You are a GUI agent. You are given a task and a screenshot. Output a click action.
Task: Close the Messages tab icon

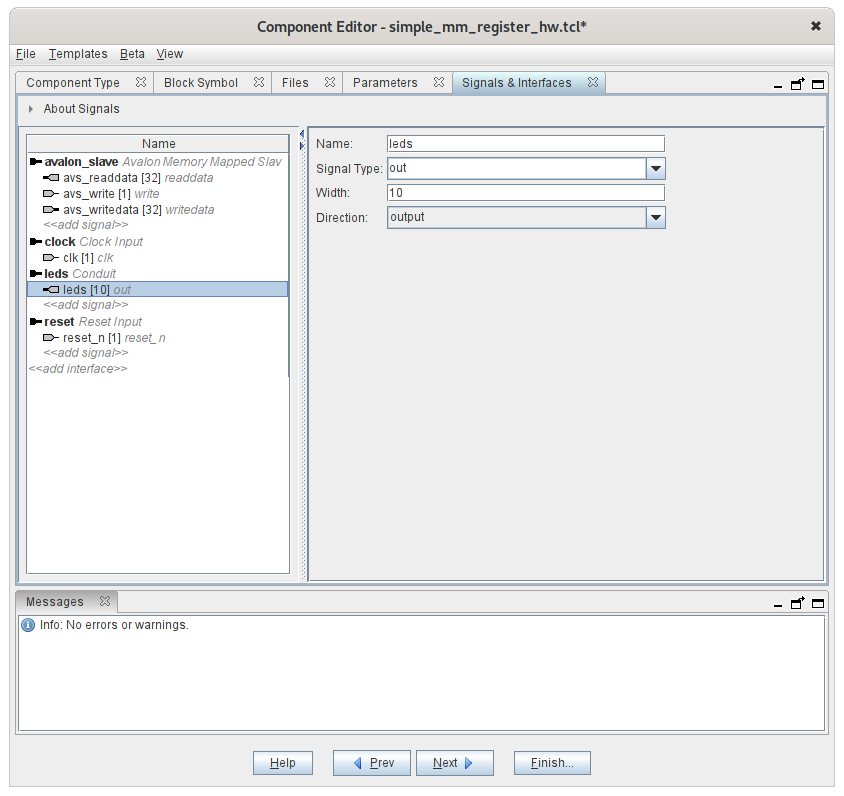pos(105,602)
